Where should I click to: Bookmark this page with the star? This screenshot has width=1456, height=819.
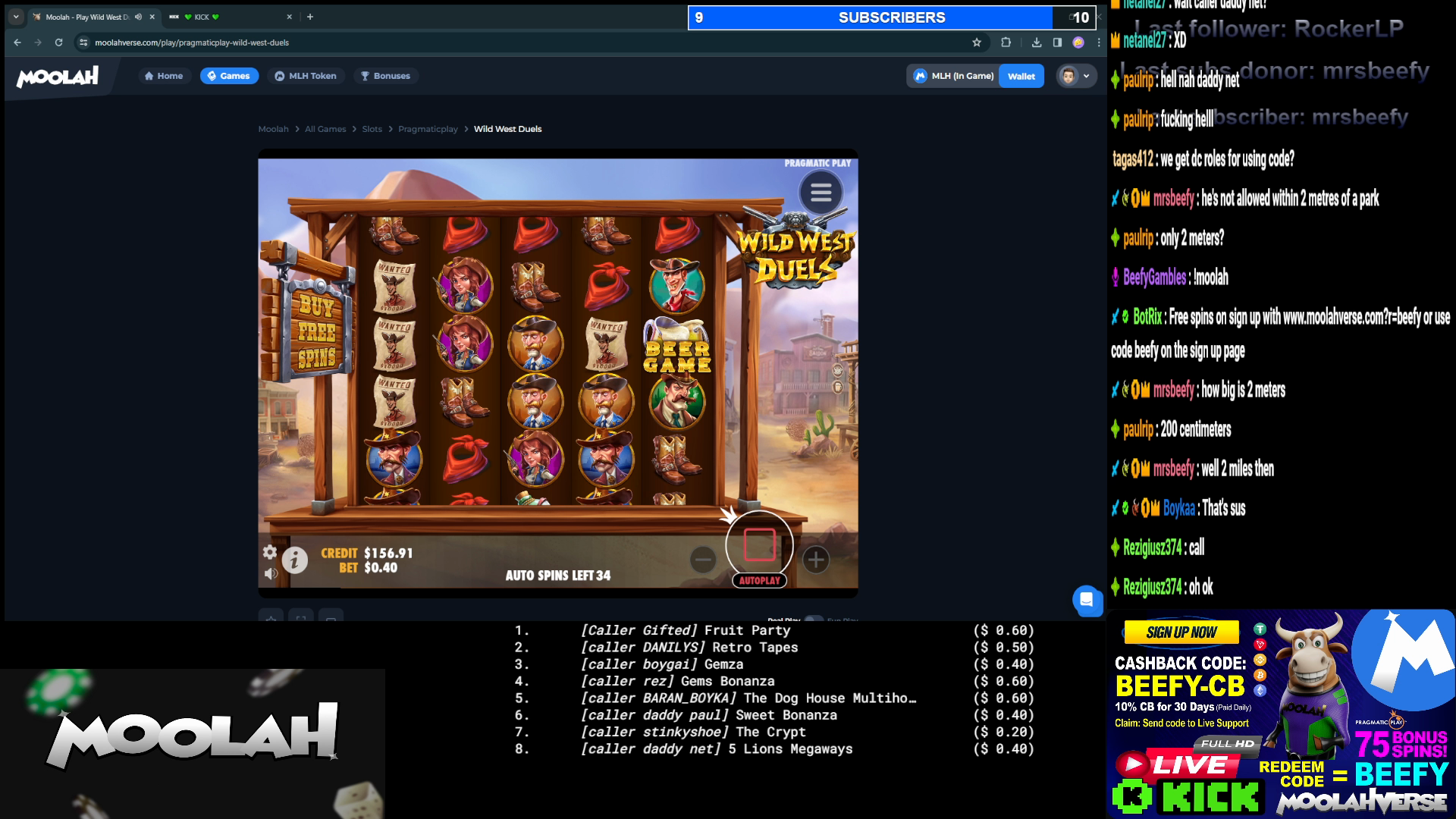click(977, 42)
